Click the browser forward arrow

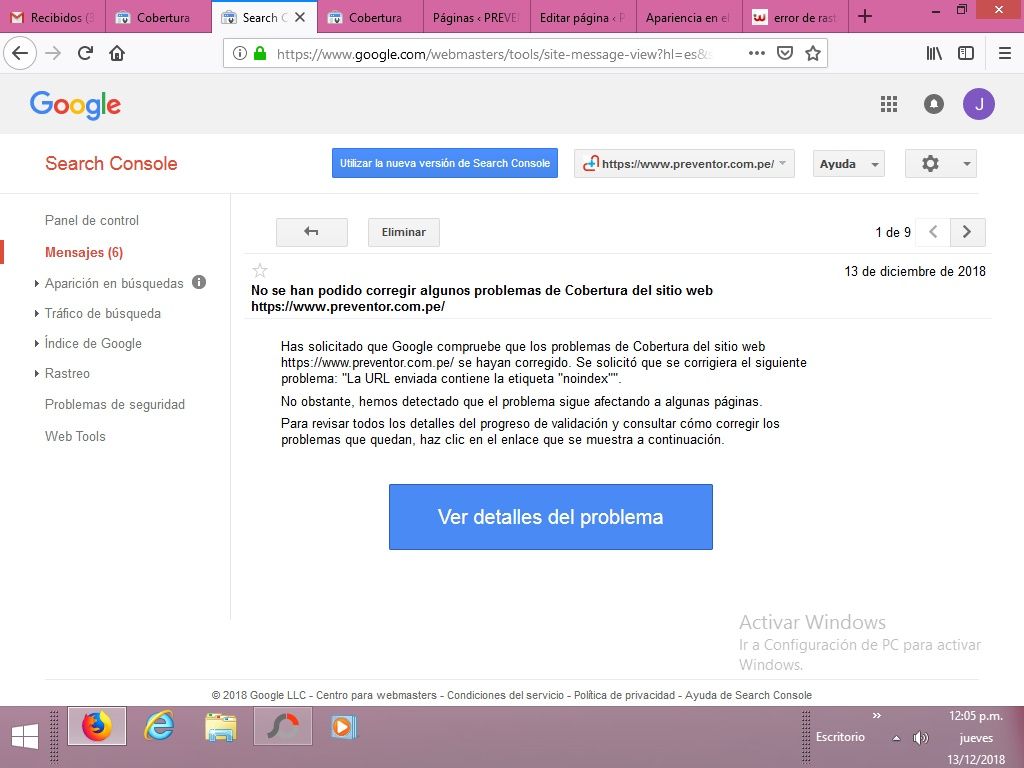(53, 53)
